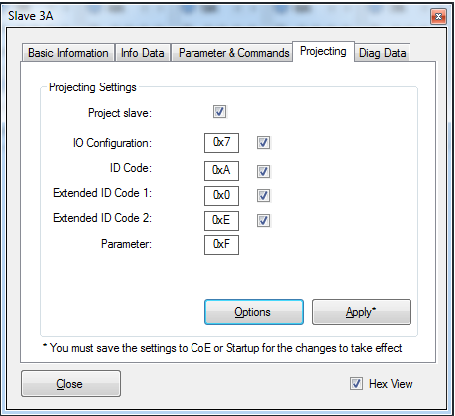Screen dimensions: 455x416
Task: Disable the Extended ID Code 1 checkbox
Action: 263,195
